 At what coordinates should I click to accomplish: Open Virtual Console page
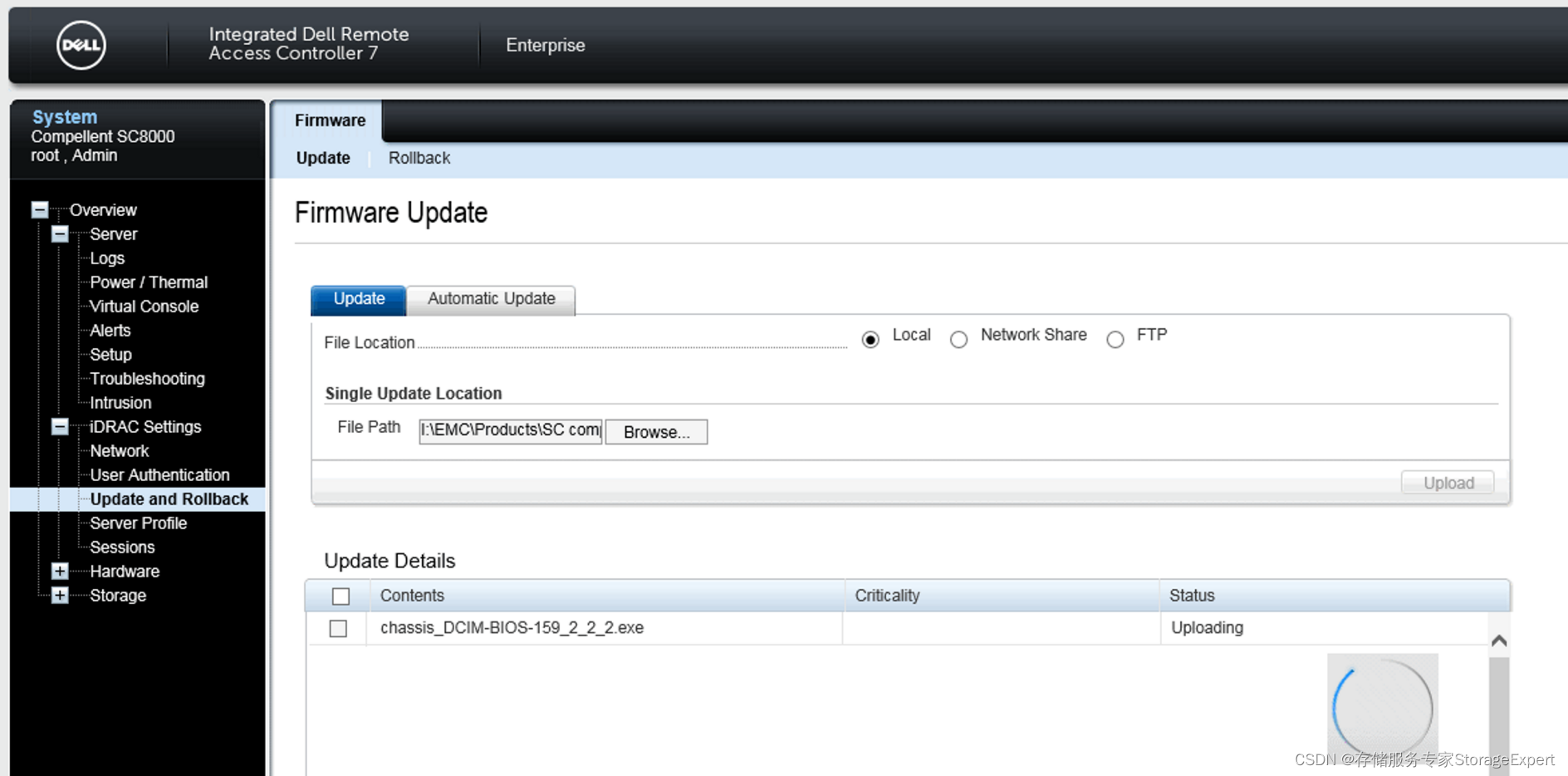point(145,307)
